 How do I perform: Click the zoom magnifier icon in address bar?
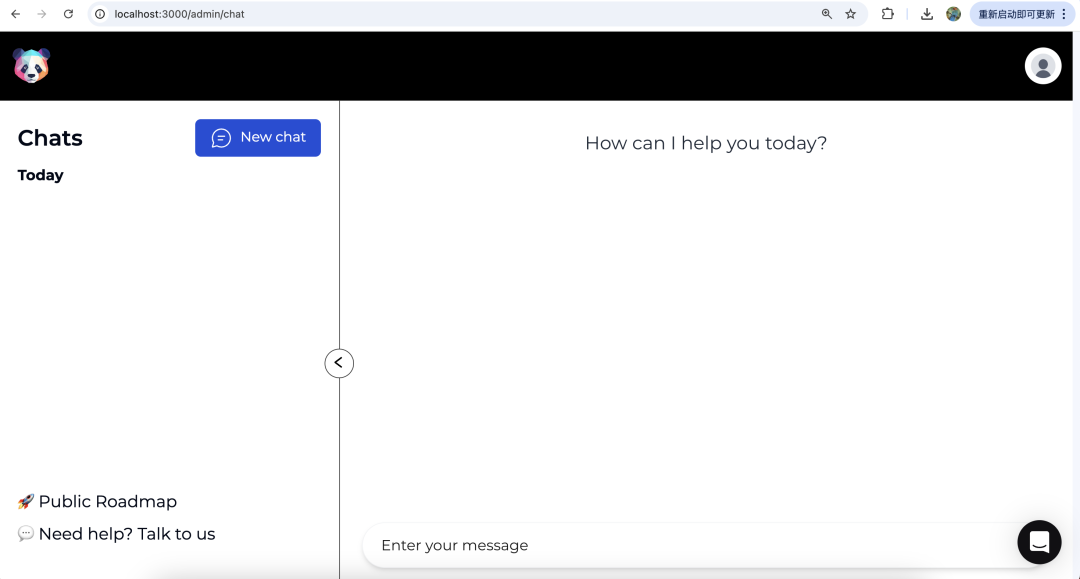click(827, 14)
